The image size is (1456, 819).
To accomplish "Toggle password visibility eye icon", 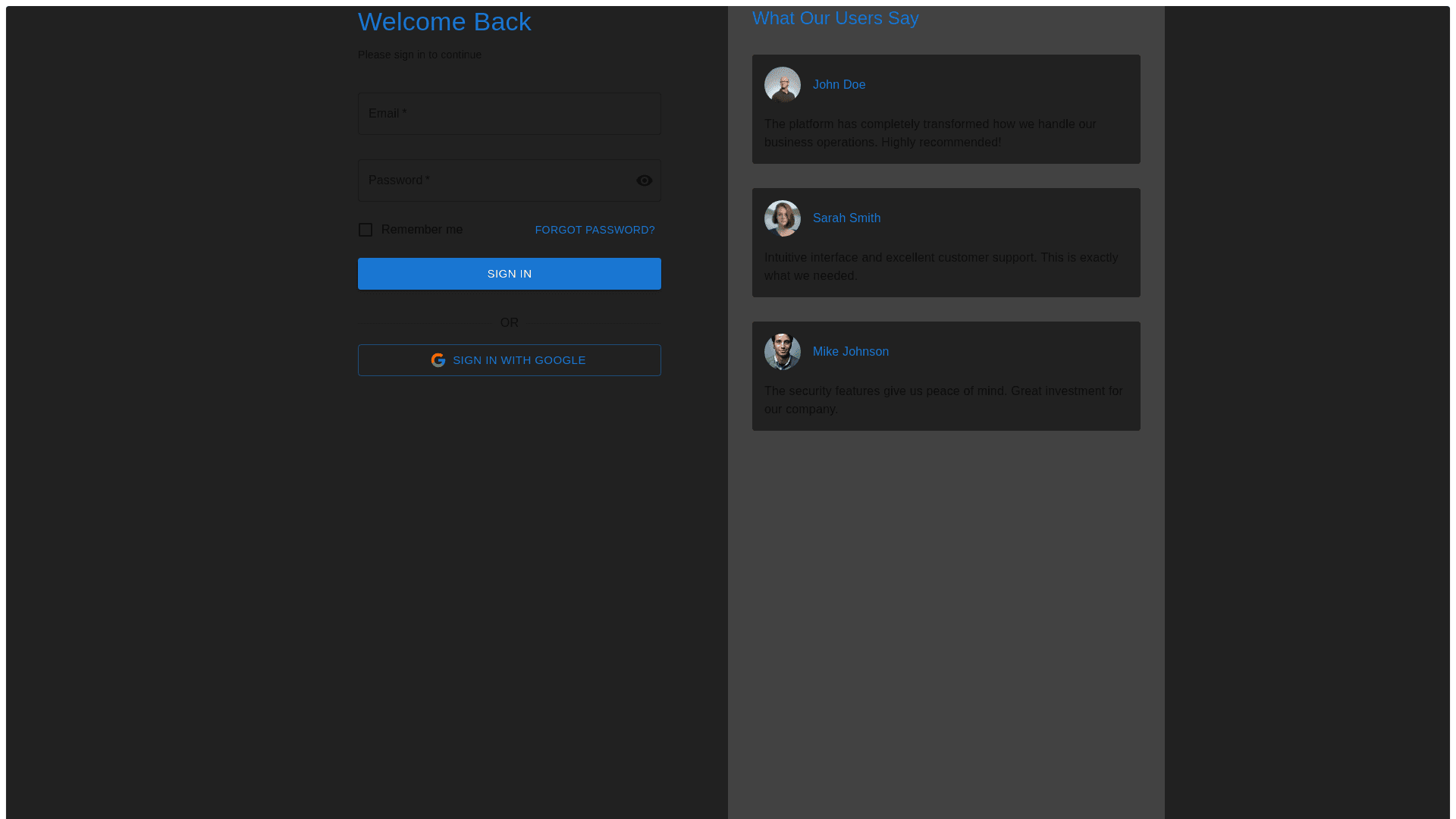I will coord(644,180).
